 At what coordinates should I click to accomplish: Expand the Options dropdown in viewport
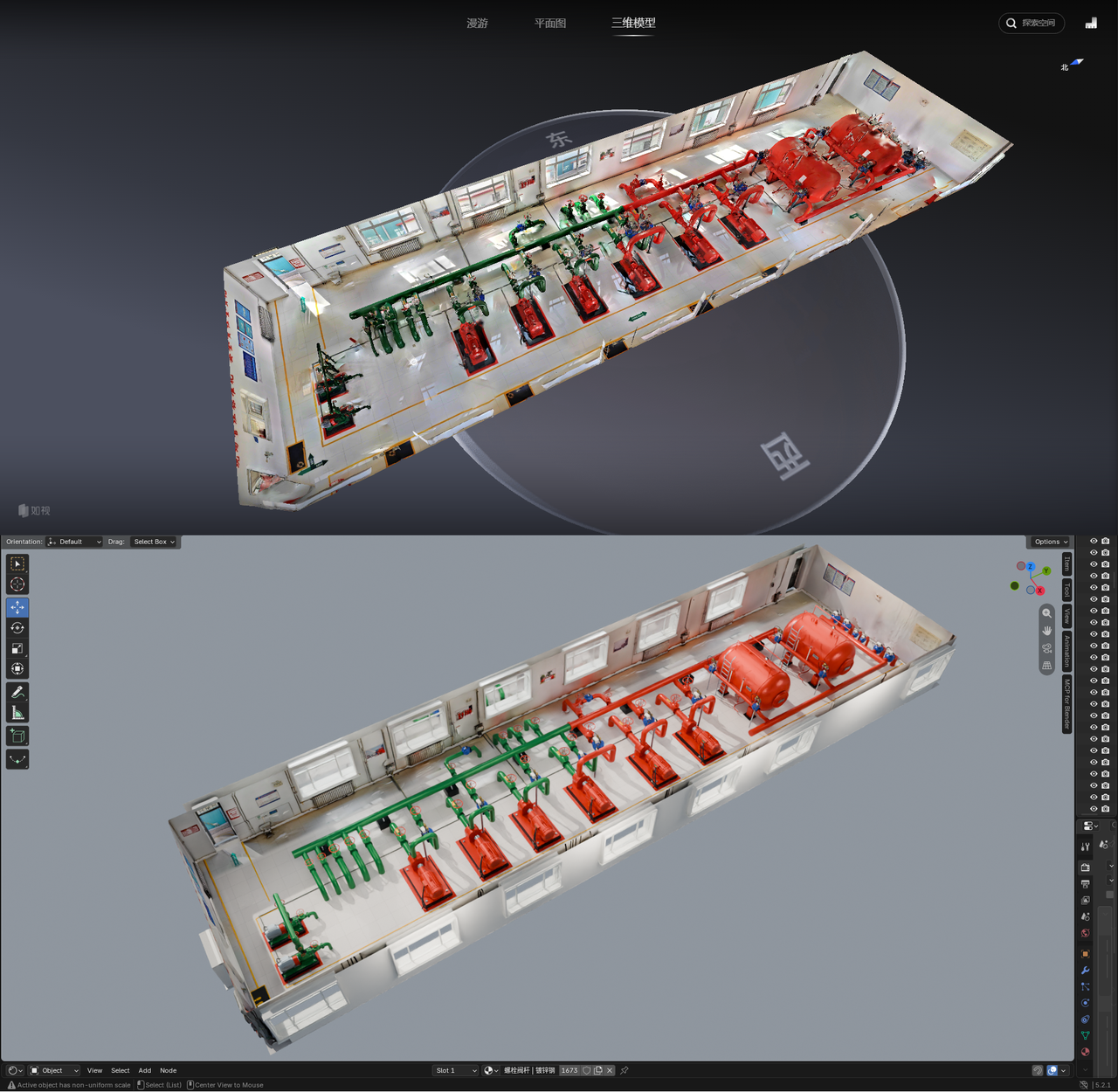pyautogui.click(x=1051, y=542)
